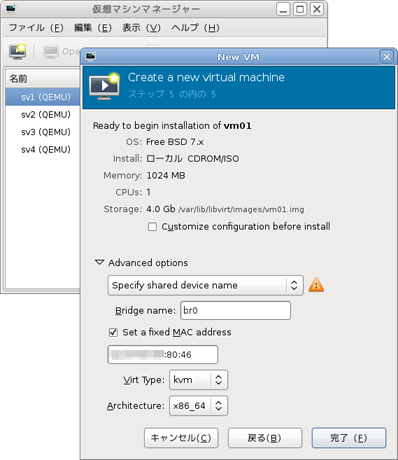Click the キャンセル button
The image size is (398, 460).
(181, 438)
